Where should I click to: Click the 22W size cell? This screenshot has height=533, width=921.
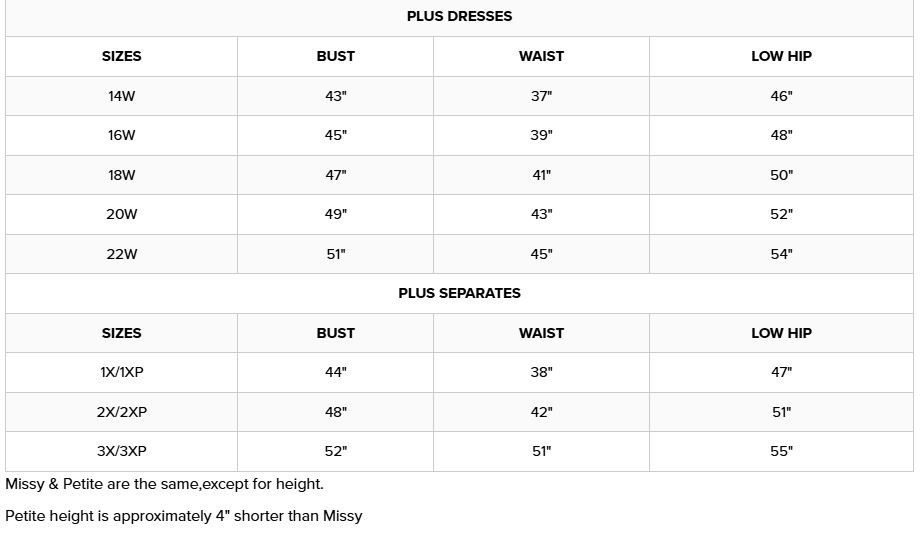pos(121,254)
